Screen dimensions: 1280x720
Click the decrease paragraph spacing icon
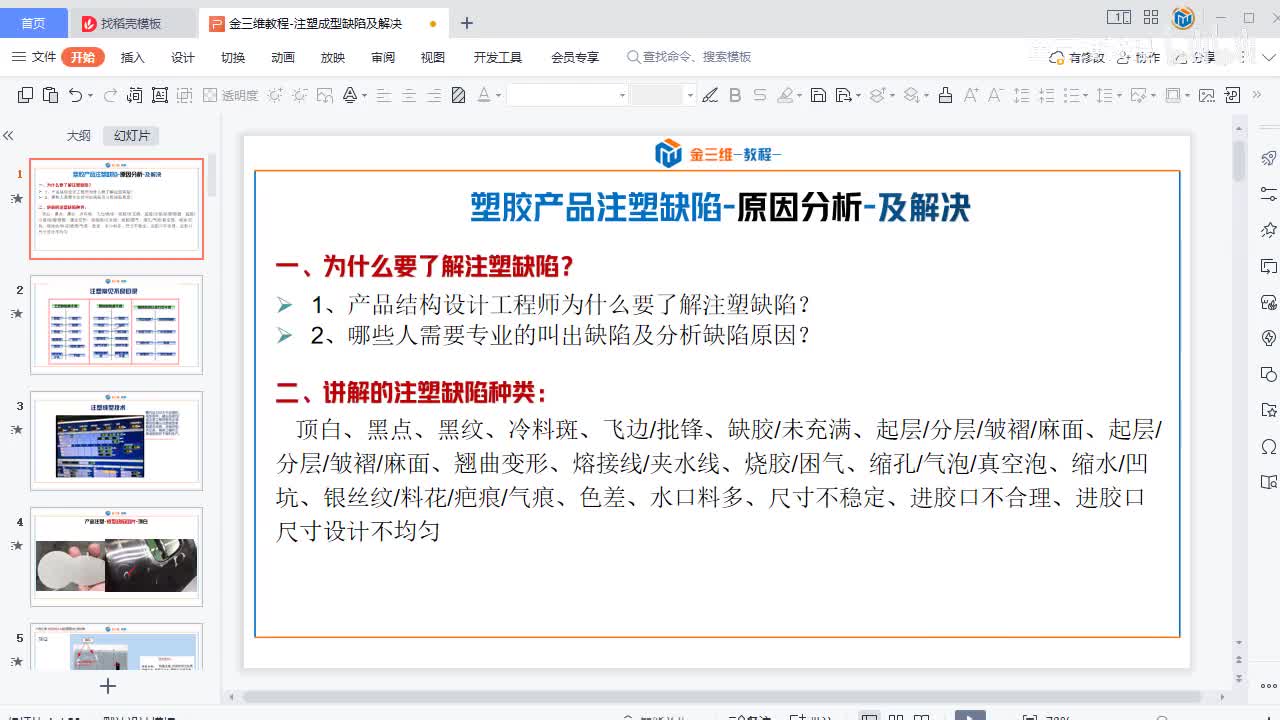point(1046,95)
